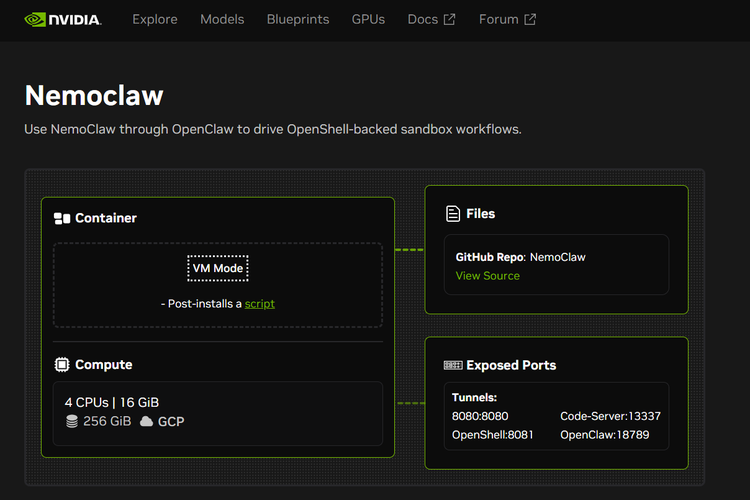Select the VM Mode box
The image size is (750, 500).
coord(218,268)
